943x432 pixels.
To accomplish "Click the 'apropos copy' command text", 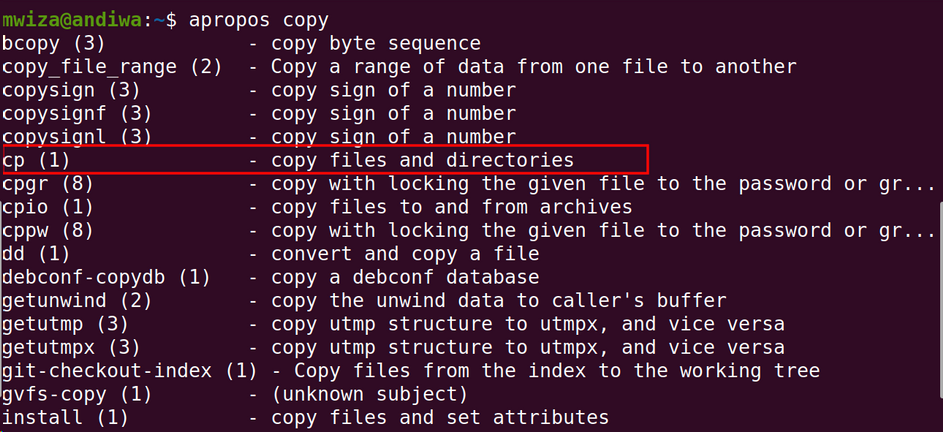I will pyautogui.click(x=259, y=20).
